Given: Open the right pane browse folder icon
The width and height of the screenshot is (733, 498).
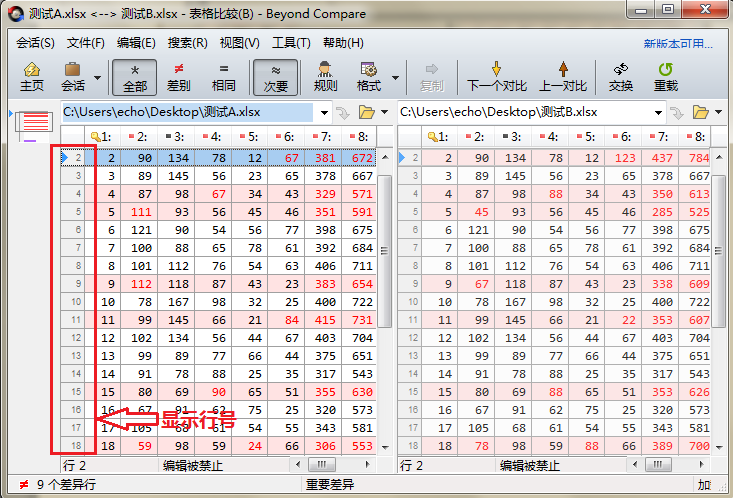Looking at the screenshot, I should [701, 112].
